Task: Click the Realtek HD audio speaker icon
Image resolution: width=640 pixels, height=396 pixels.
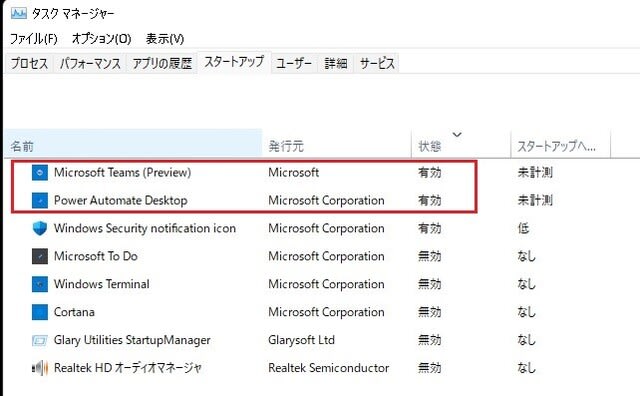Action: tap(40, 368)
